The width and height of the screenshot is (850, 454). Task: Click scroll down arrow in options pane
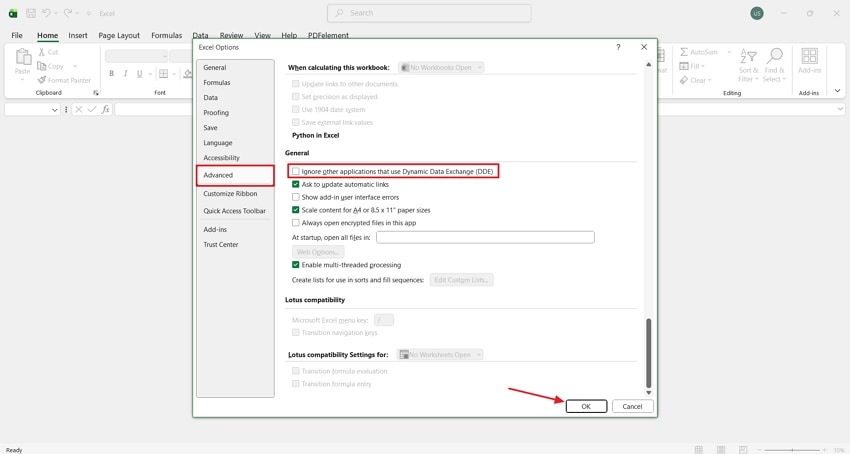(648, 393)
